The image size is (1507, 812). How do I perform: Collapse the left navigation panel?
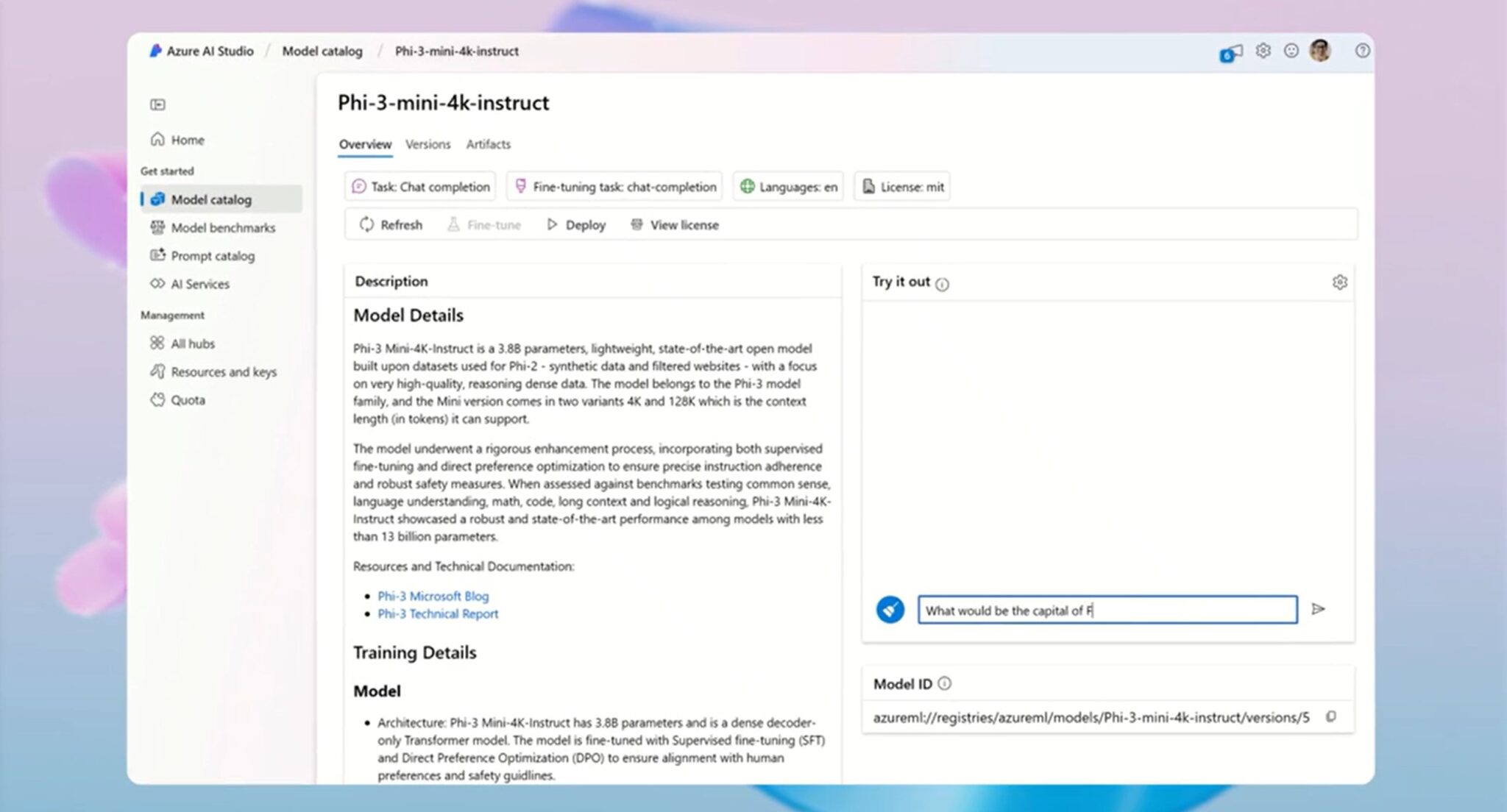(x=157, y=104)
